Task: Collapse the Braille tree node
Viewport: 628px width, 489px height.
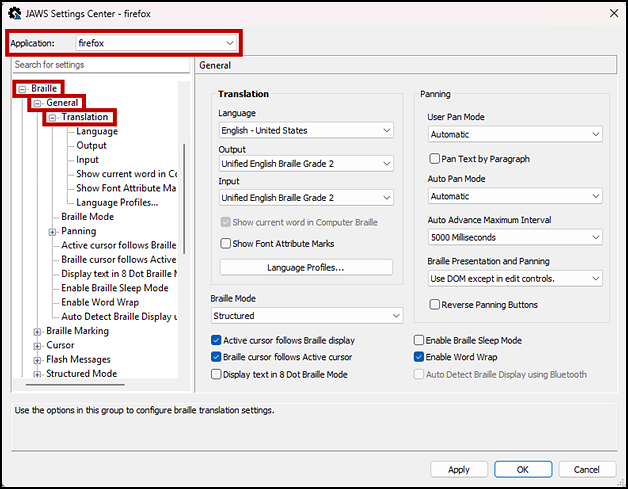Action: coord(22,89)
